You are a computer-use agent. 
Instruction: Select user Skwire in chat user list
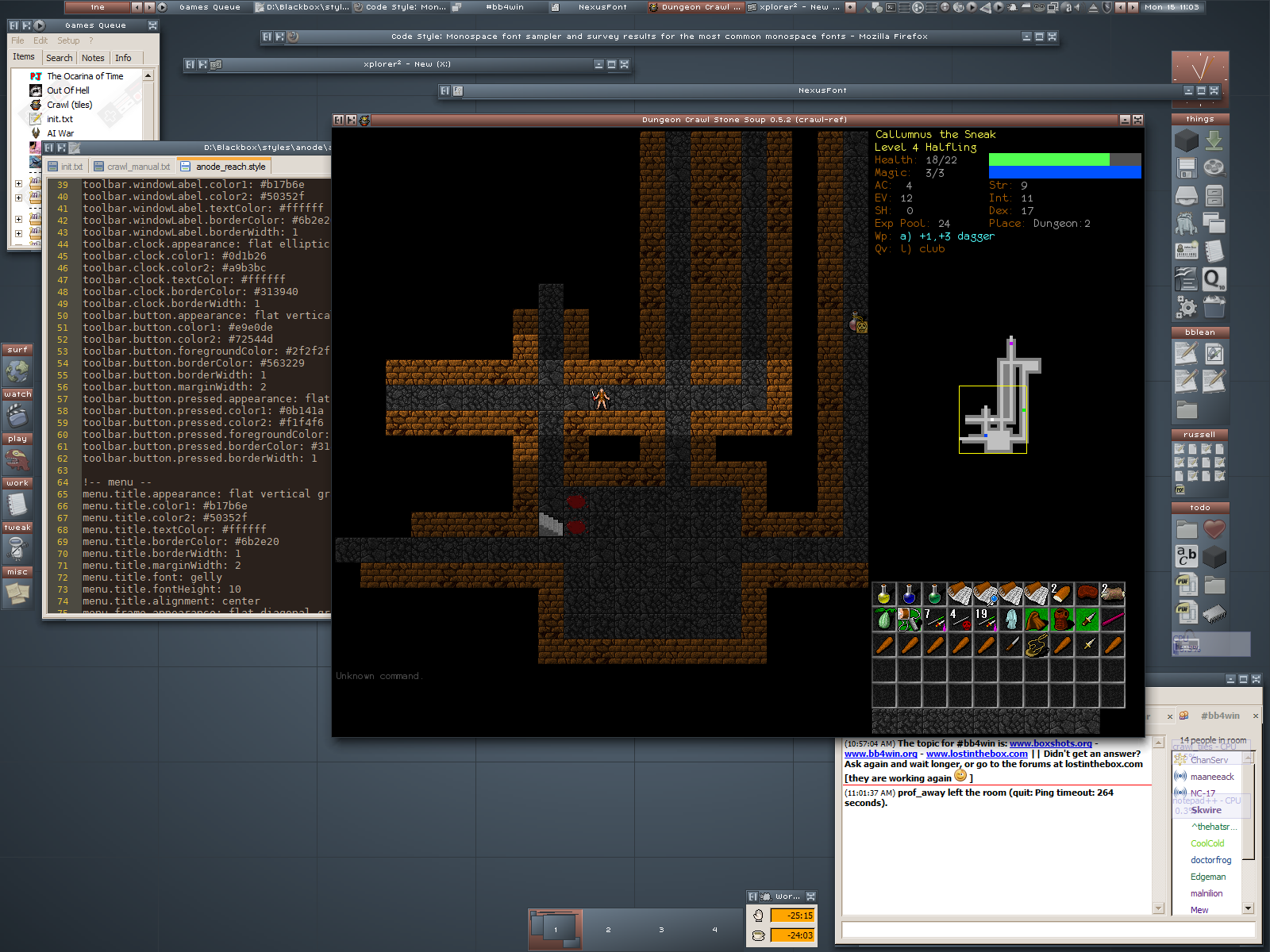(x=1206, y=810)
